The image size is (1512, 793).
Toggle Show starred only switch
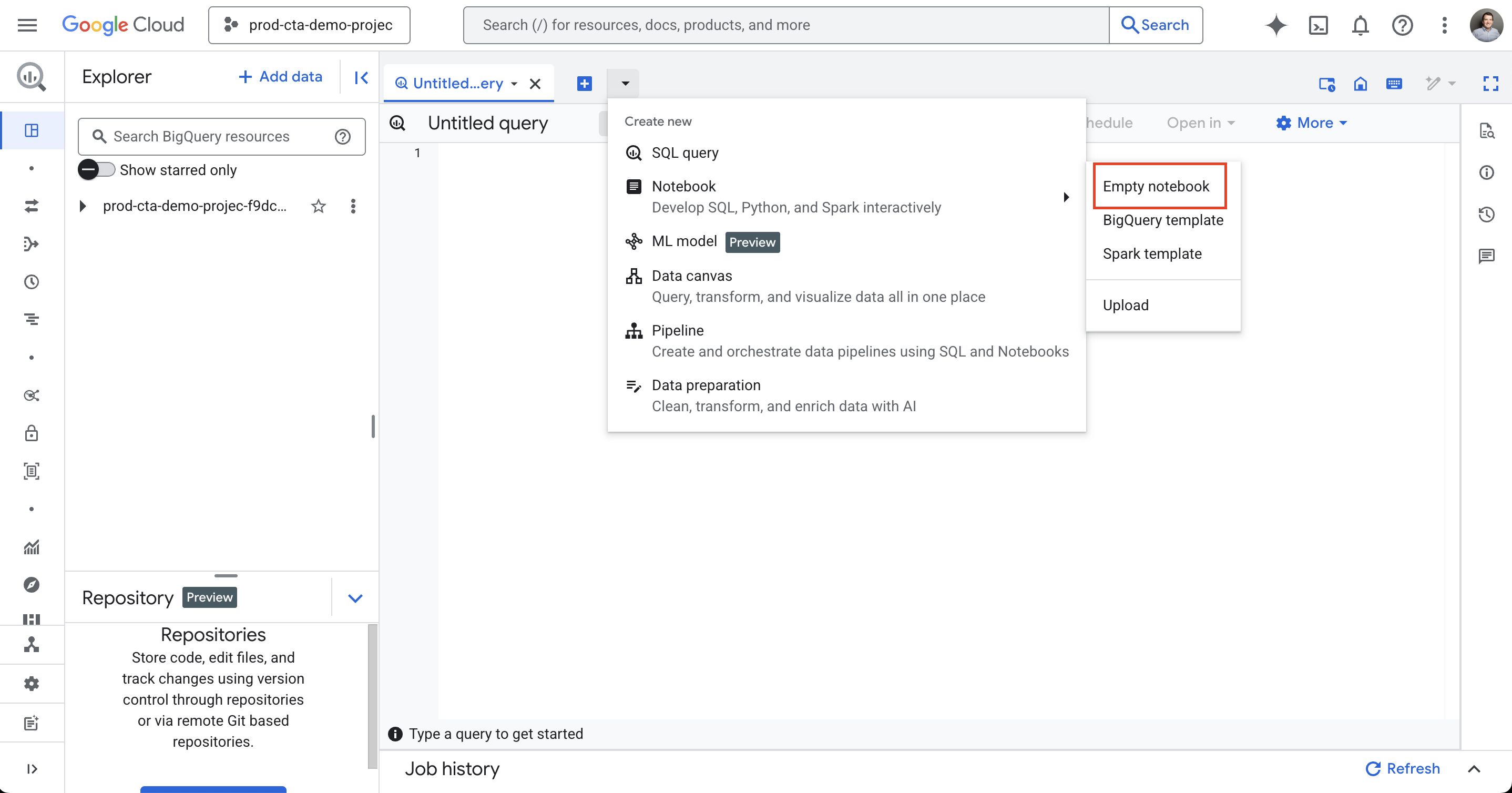[x=97, y=170]
